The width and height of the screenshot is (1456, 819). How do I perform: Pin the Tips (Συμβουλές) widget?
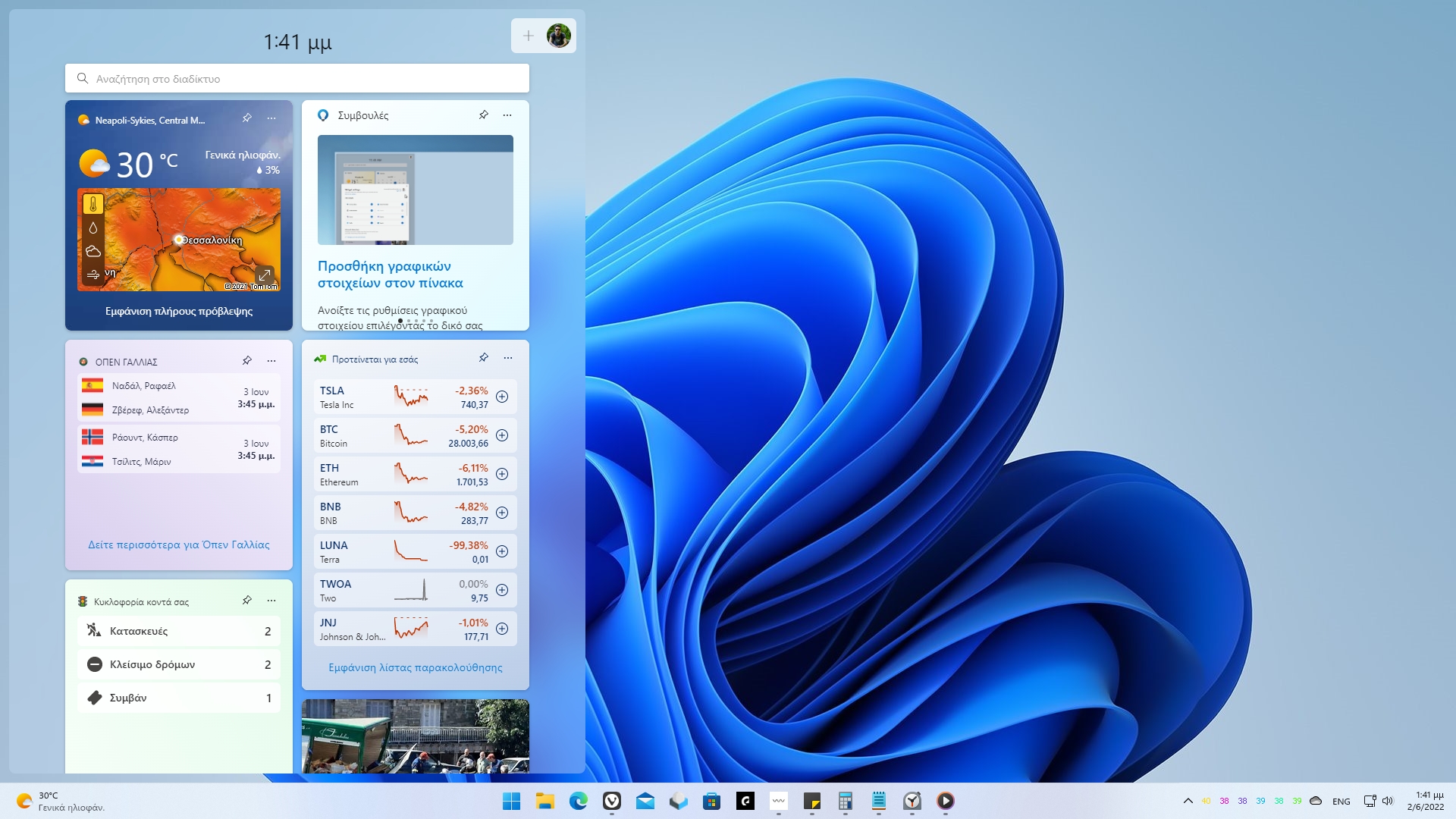point(484,115)
